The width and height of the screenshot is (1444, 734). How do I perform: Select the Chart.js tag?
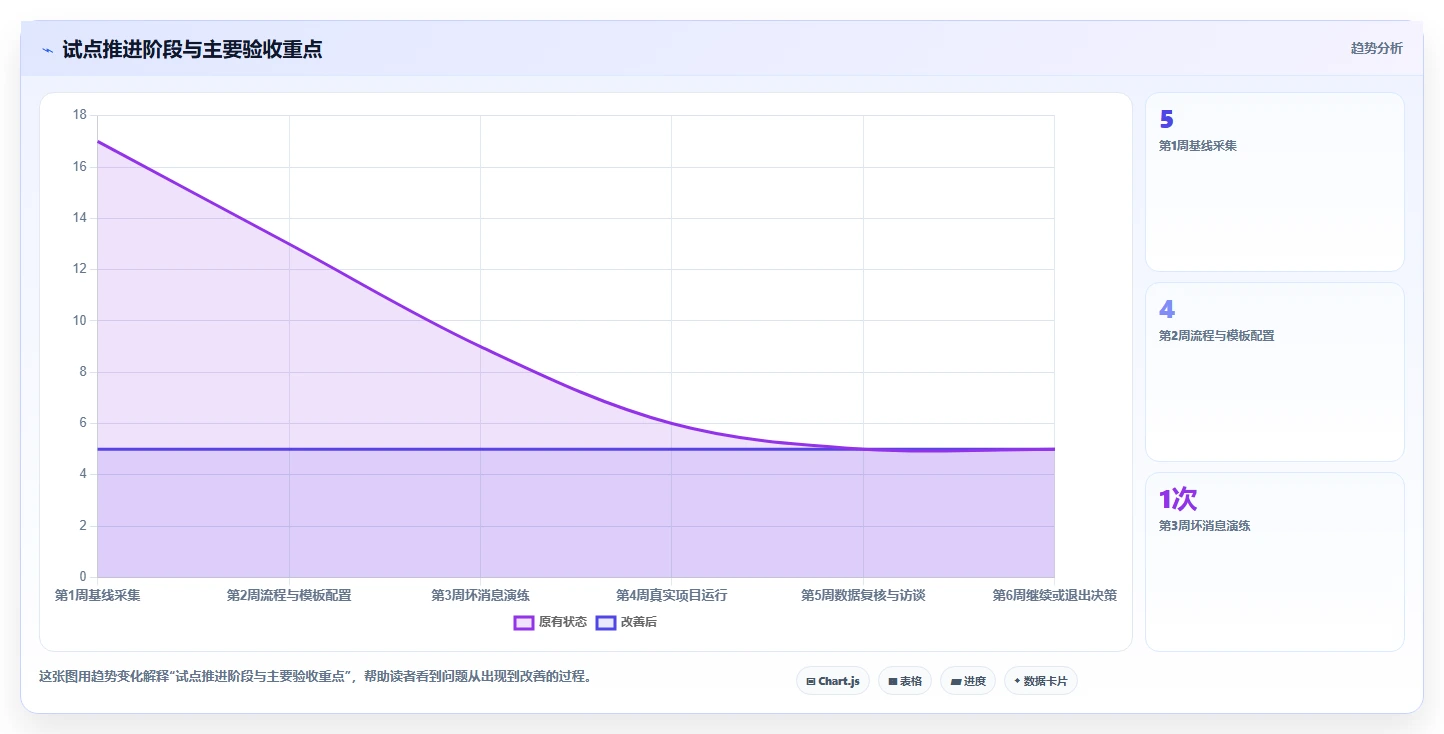(x=833, y=681)
